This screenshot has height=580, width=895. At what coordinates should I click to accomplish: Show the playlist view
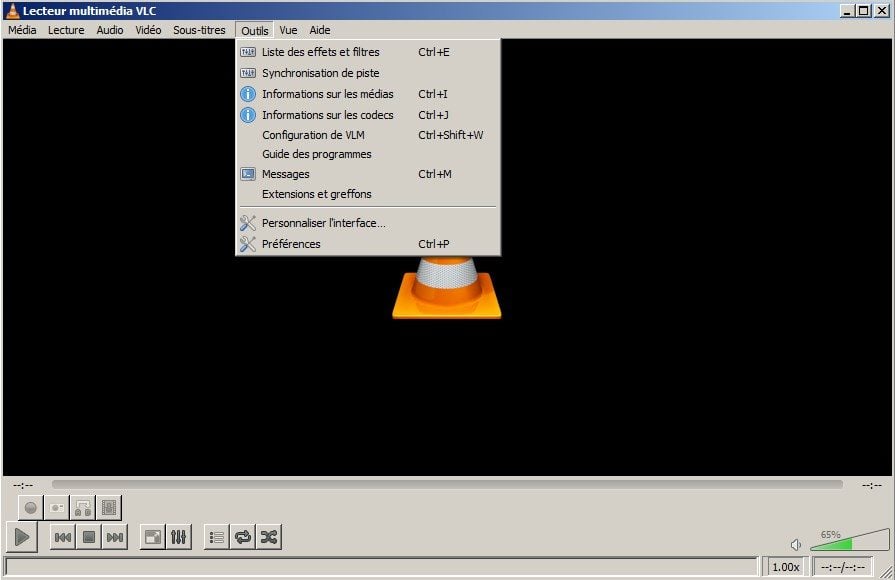(x=217, y=537)
